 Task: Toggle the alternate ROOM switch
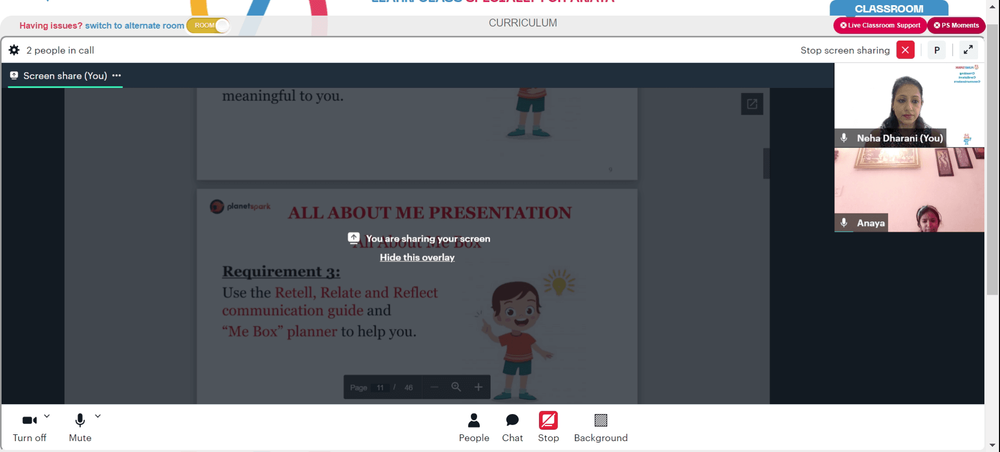point(208,26)
